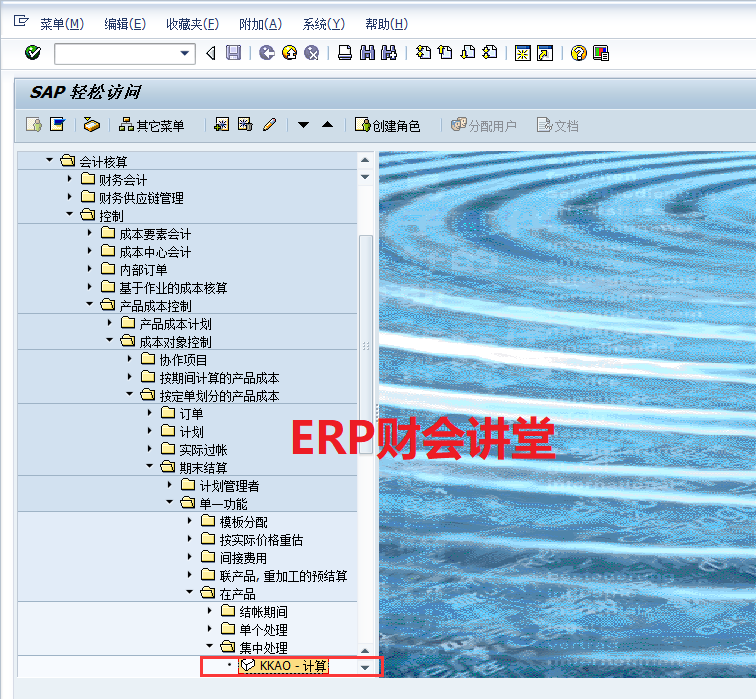The image size is (756, 699).
Task: Open the 系统 menu
Action: pyautogui.click(x=323, y=24)
